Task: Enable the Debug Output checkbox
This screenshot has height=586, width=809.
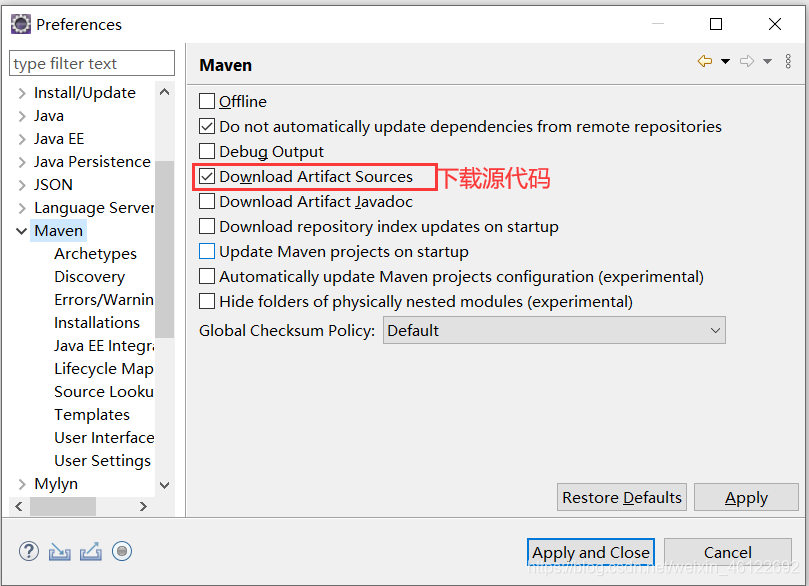Action: [207, 151]
